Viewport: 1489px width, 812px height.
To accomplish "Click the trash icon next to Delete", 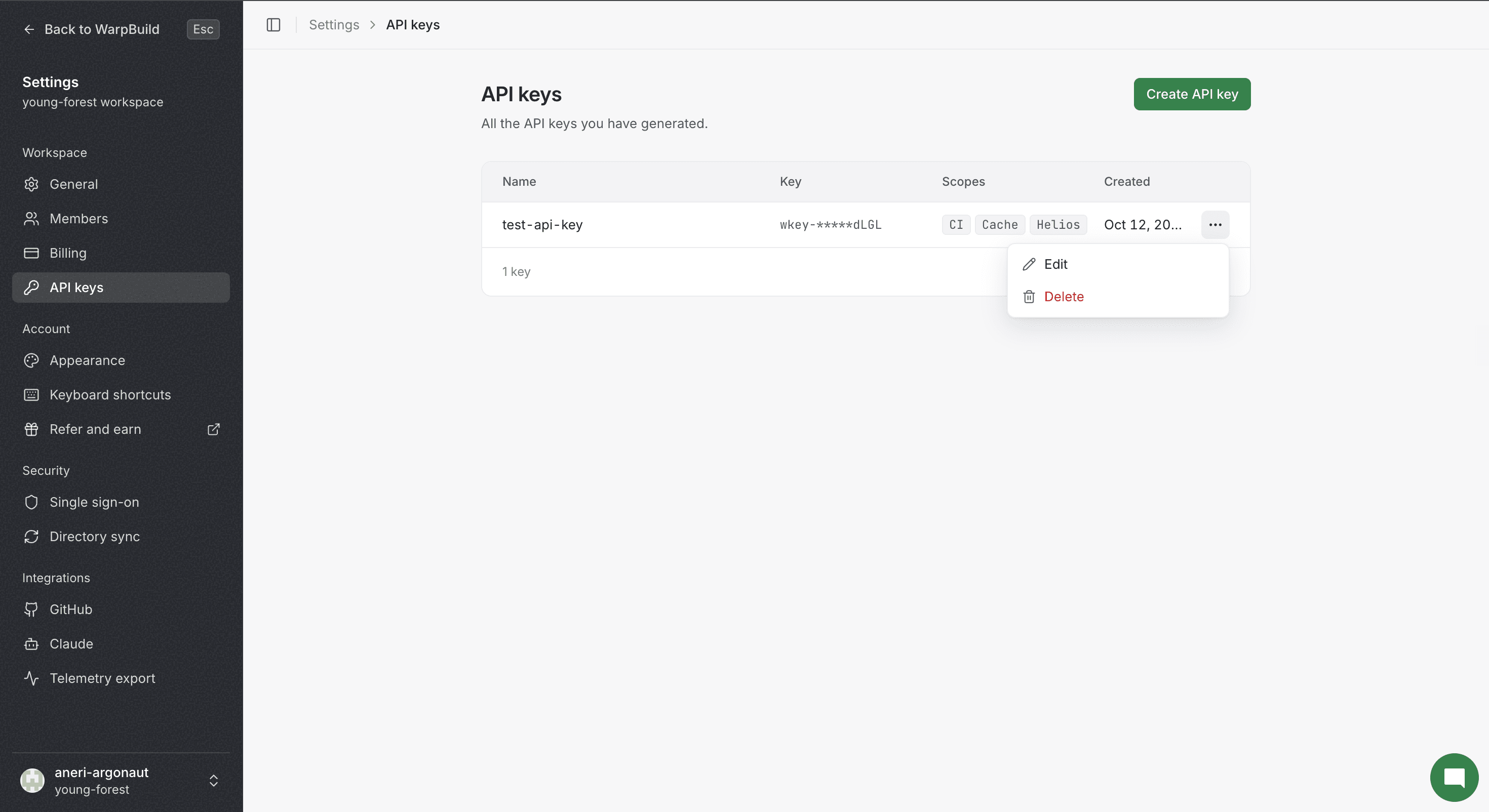I will [x=1029, y=297].
